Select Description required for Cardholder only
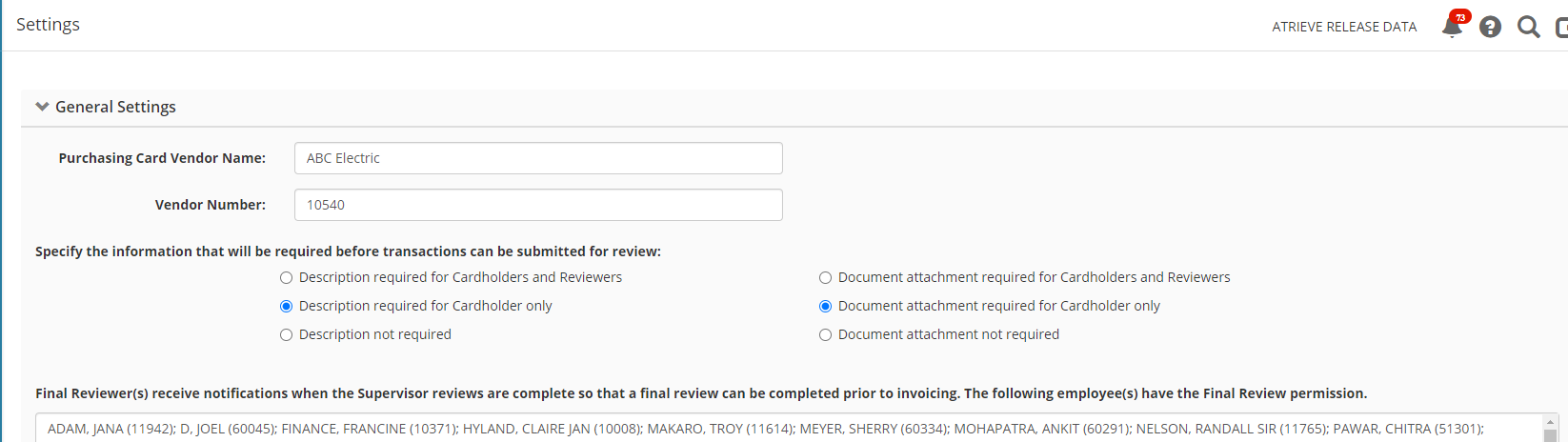The height and width of the screenshot is (442, 1568). click(286, 307)
